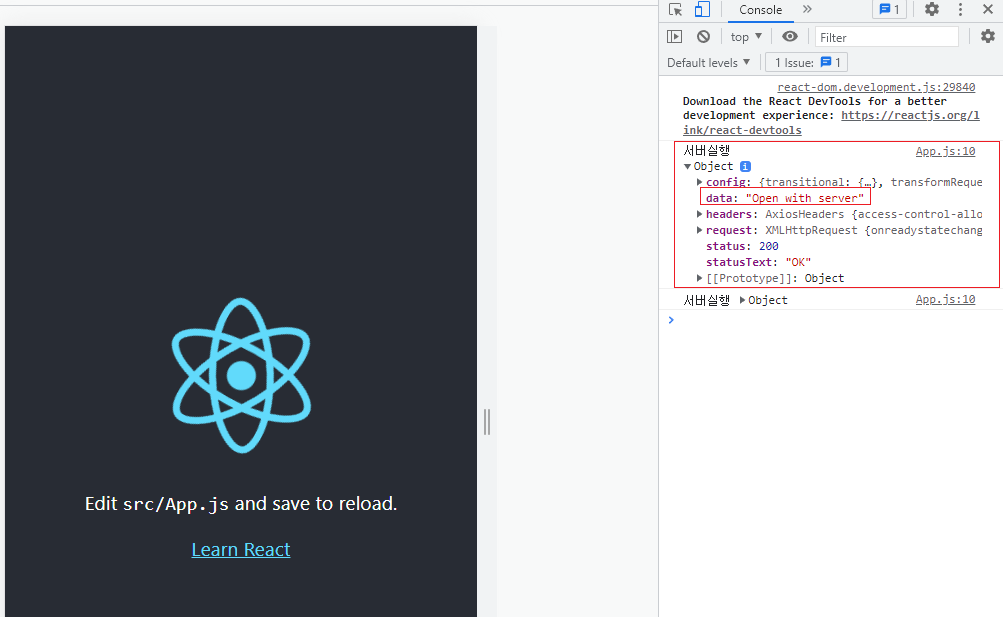Open console settings gear icon
The height and width of the screenshot is (617, 1003).
coord(988,36)
